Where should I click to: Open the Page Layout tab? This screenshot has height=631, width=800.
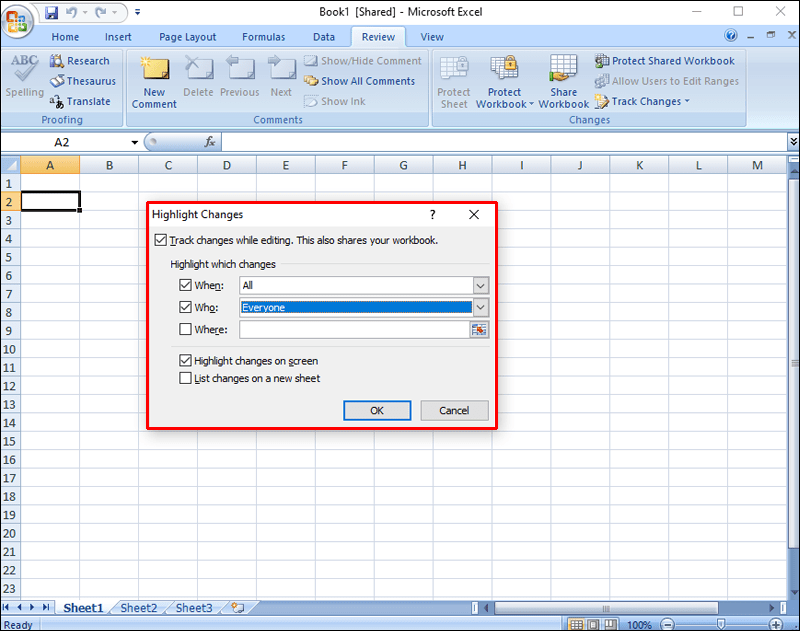click(187, 37)
